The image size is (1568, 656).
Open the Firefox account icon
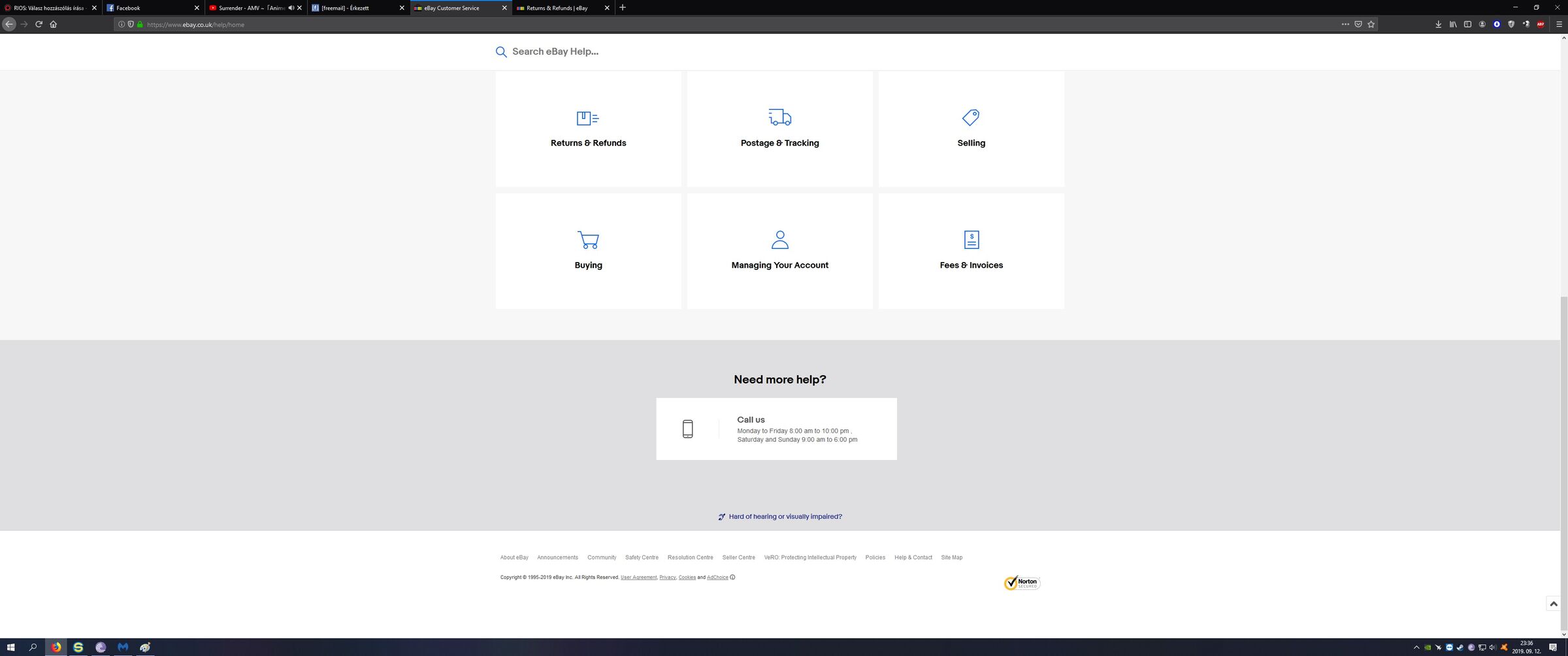click(1482, 24)
